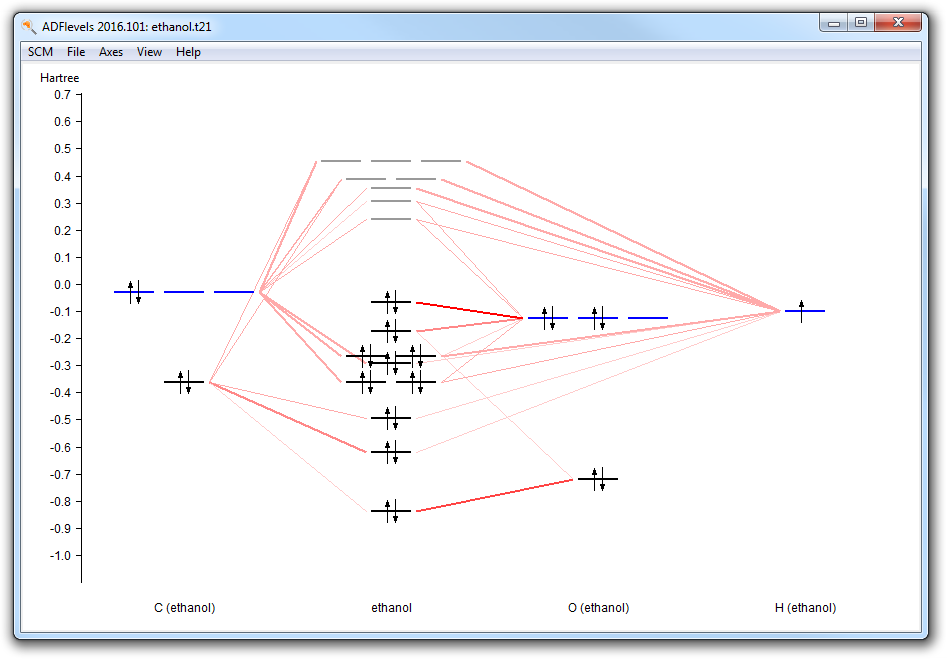Click the highest occupied ethanol level near -0.05
Viewport: 947px width, 659px height.
[391, 302]
